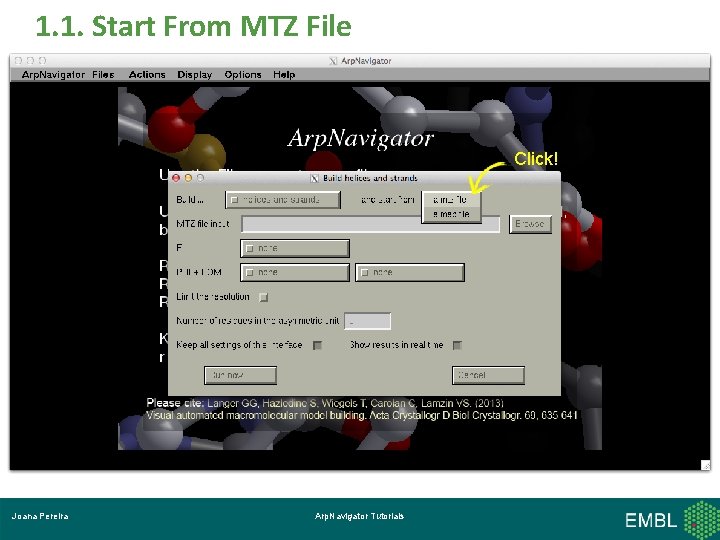The height and width of the screenshot is (540, 720).
Task: Open the Display menu
Action: 195,74
